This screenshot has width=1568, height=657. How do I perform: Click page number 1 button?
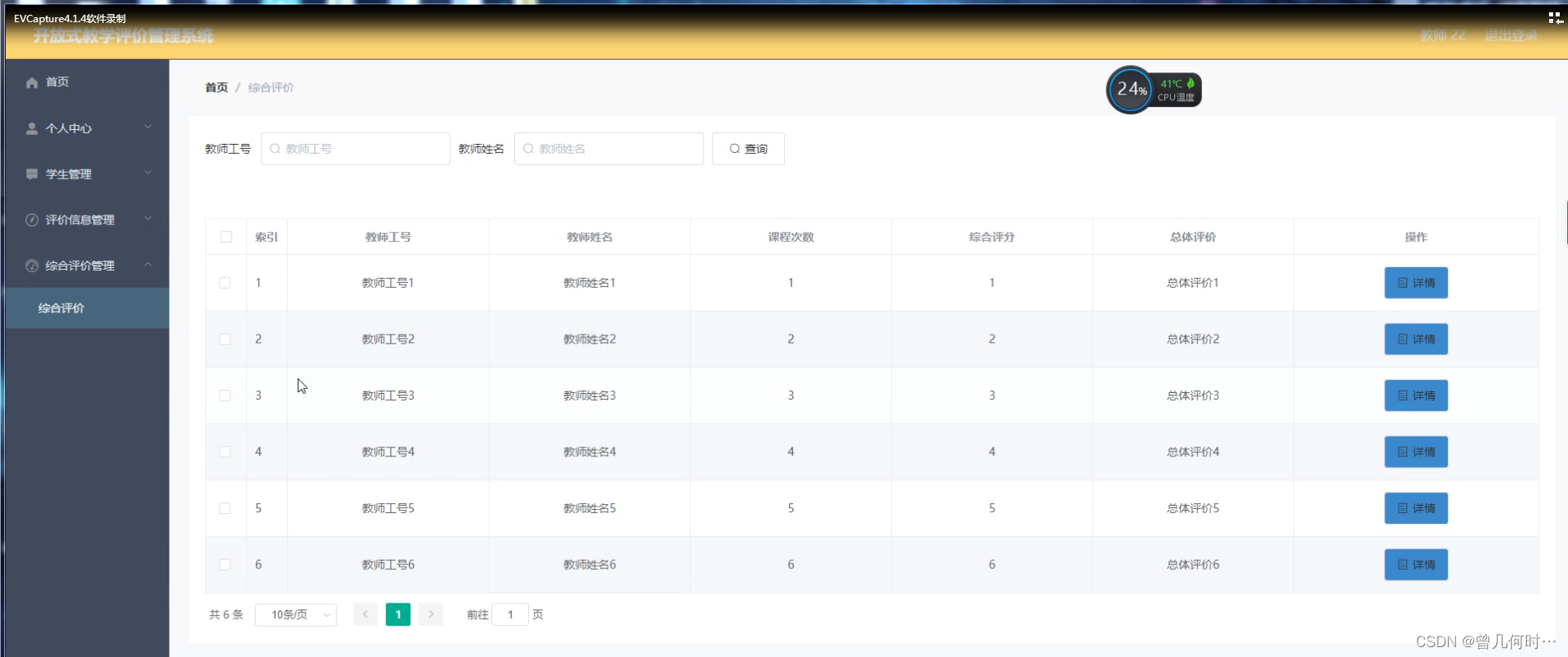(x=398, y=614)
